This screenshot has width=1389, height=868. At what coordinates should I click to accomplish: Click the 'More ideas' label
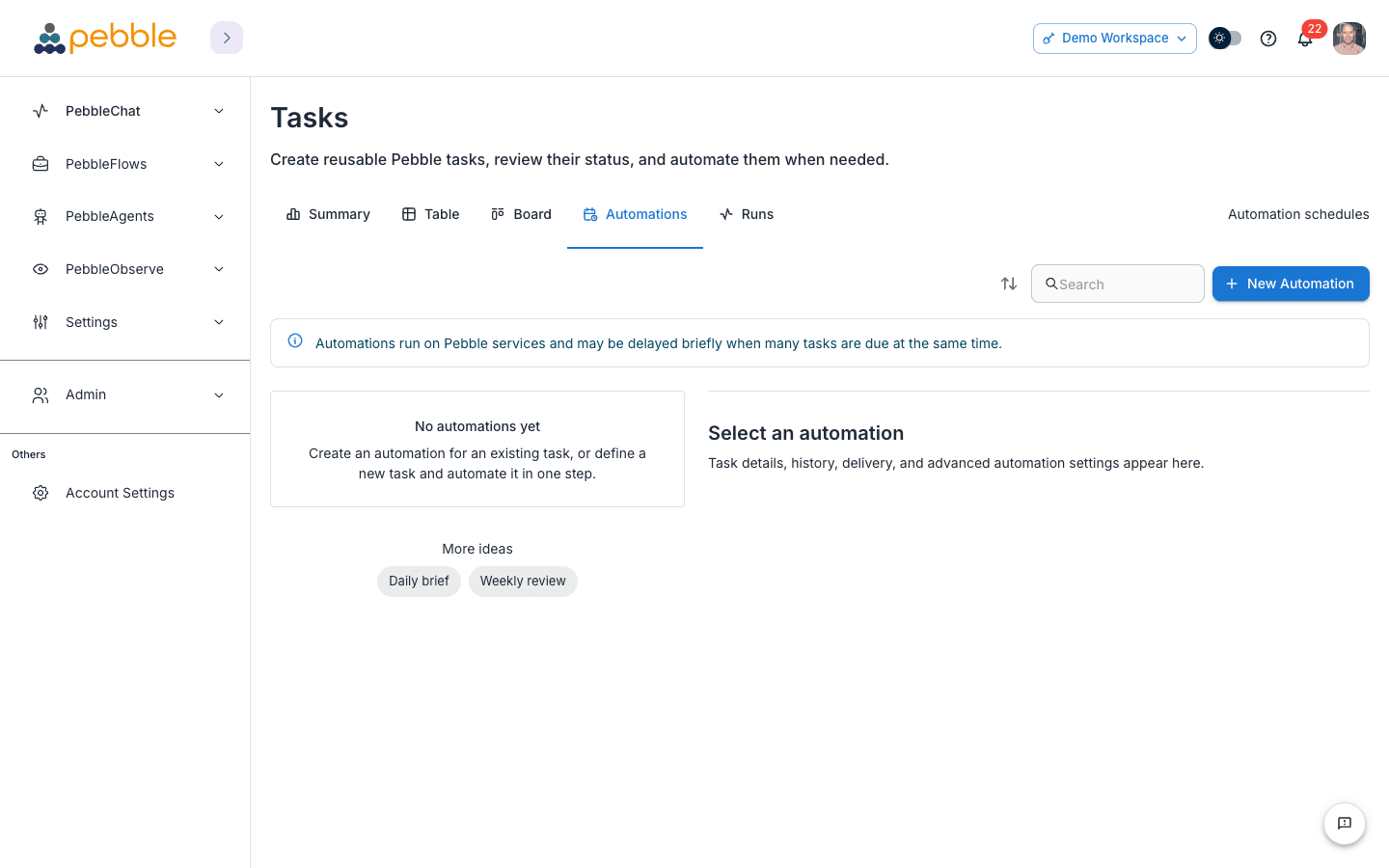tap(477, 549)
